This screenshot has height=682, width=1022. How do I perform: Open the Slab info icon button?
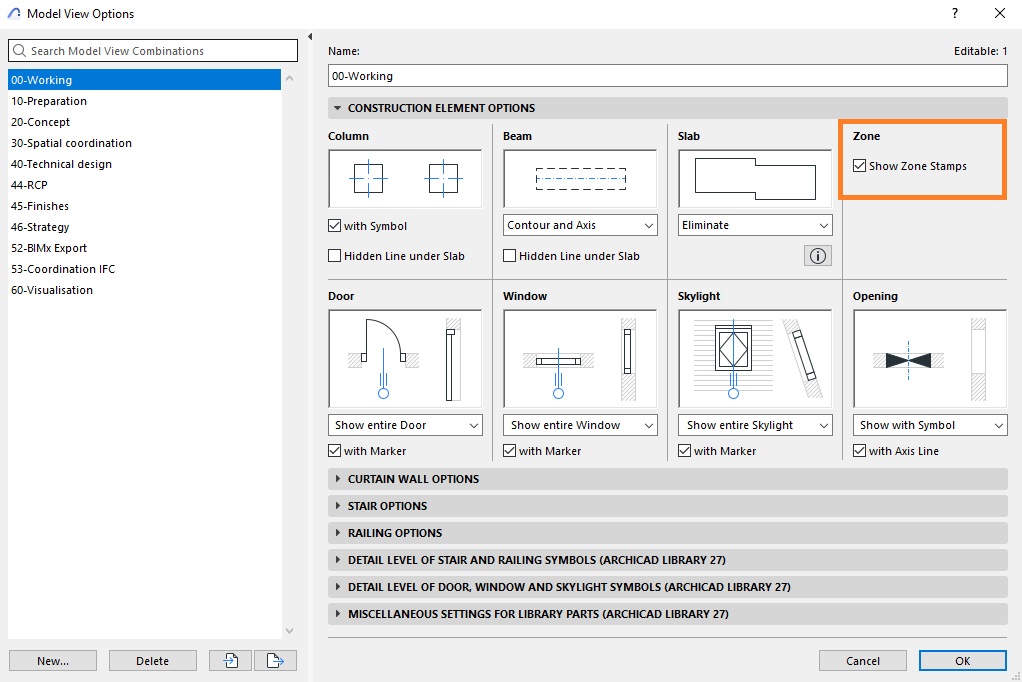click(818, 256)
